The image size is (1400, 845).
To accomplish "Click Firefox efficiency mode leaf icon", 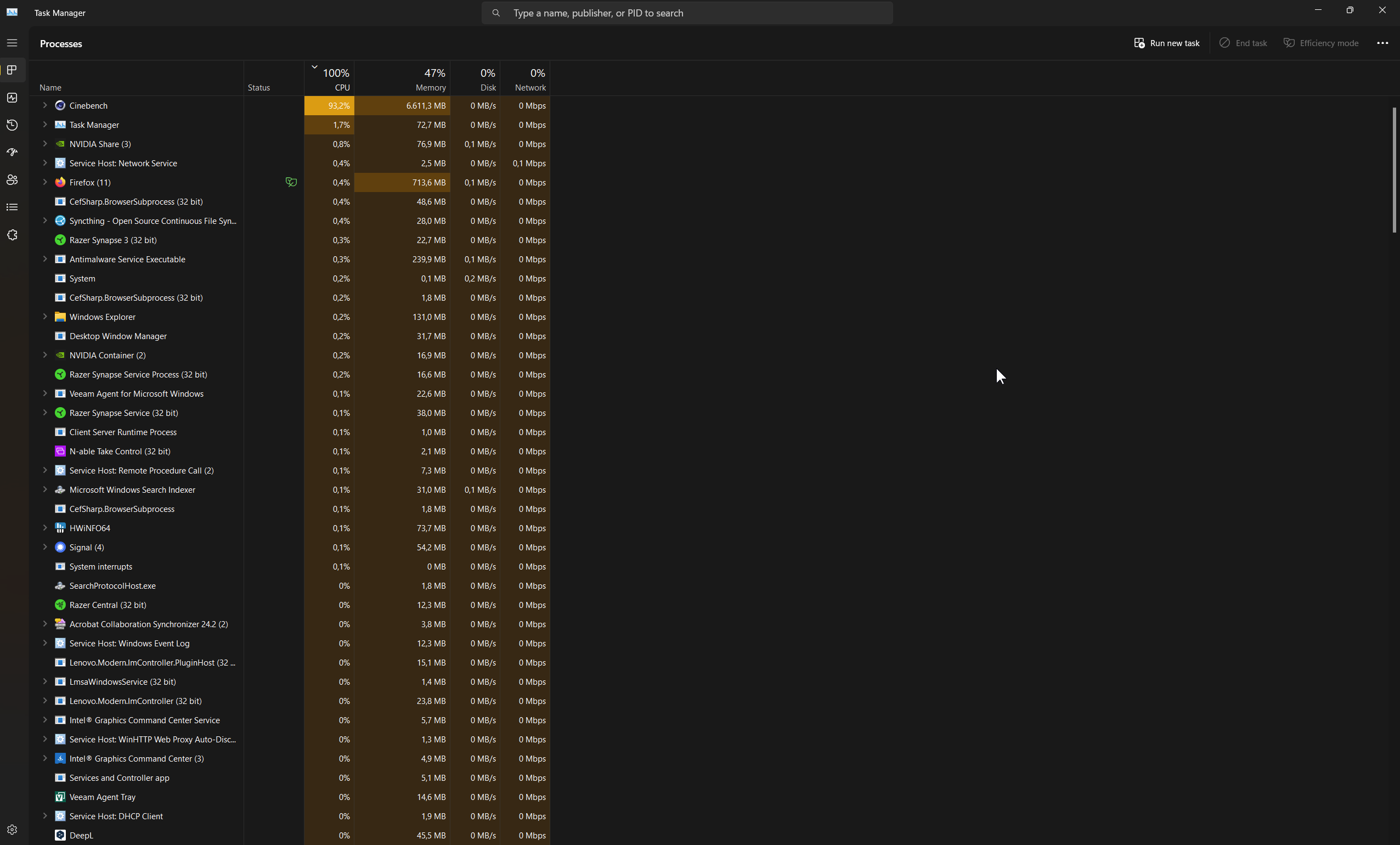I will (x=291, y=182).
